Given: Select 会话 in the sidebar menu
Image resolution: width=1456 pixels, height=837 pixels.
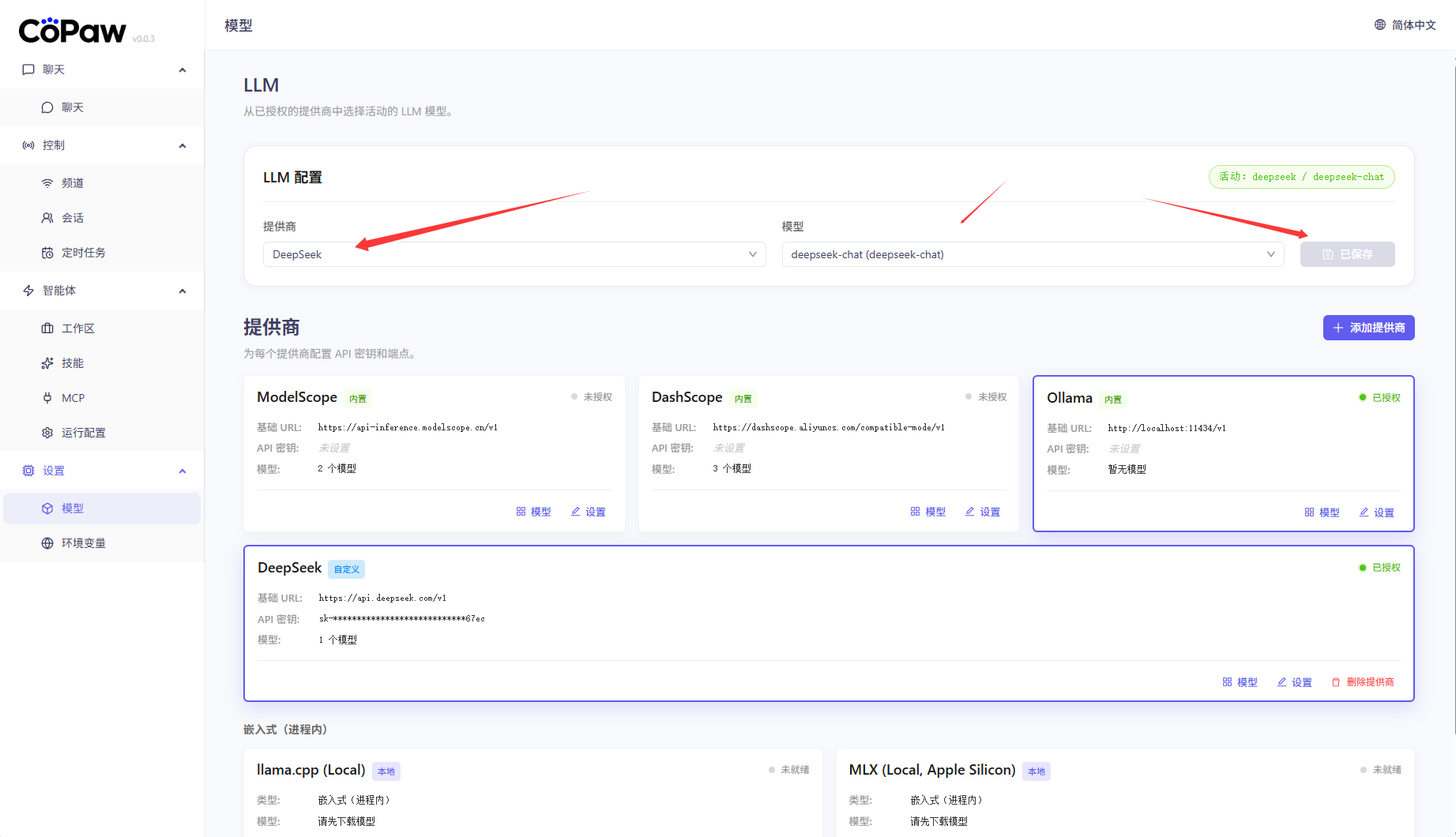Looking at the screenshot, I should pyautogui.click(x=73, y=218).
